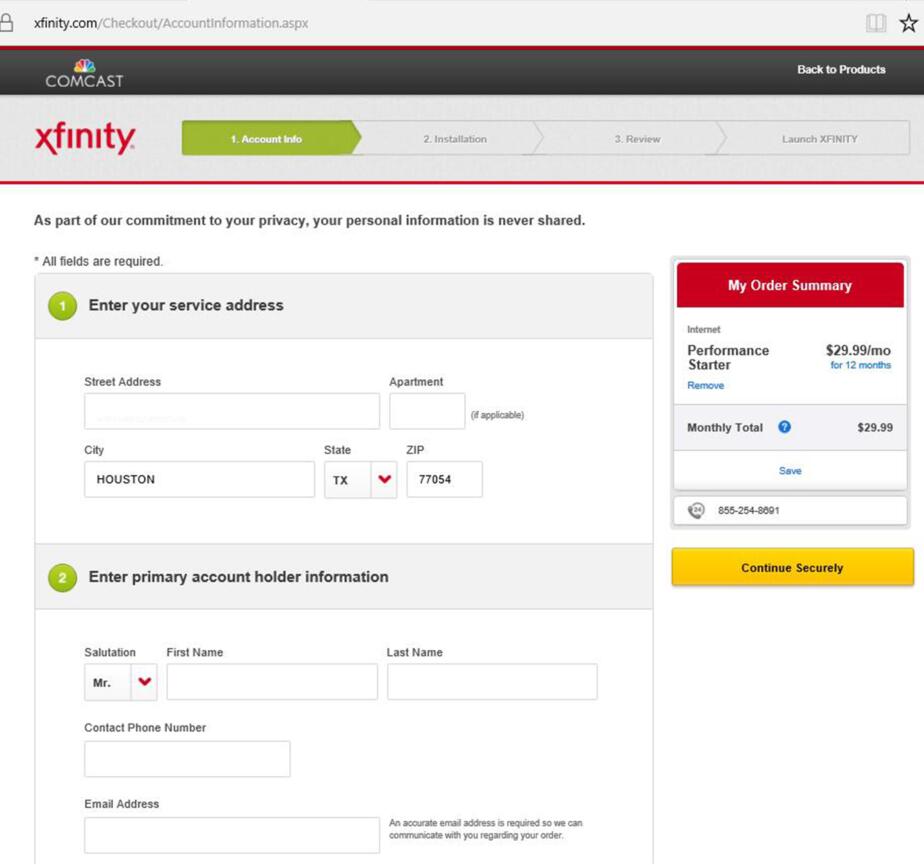This screenshot has width=924, height=865.
Task: Click the City field containing HOUSTON
Action: [x=200, y=479]
